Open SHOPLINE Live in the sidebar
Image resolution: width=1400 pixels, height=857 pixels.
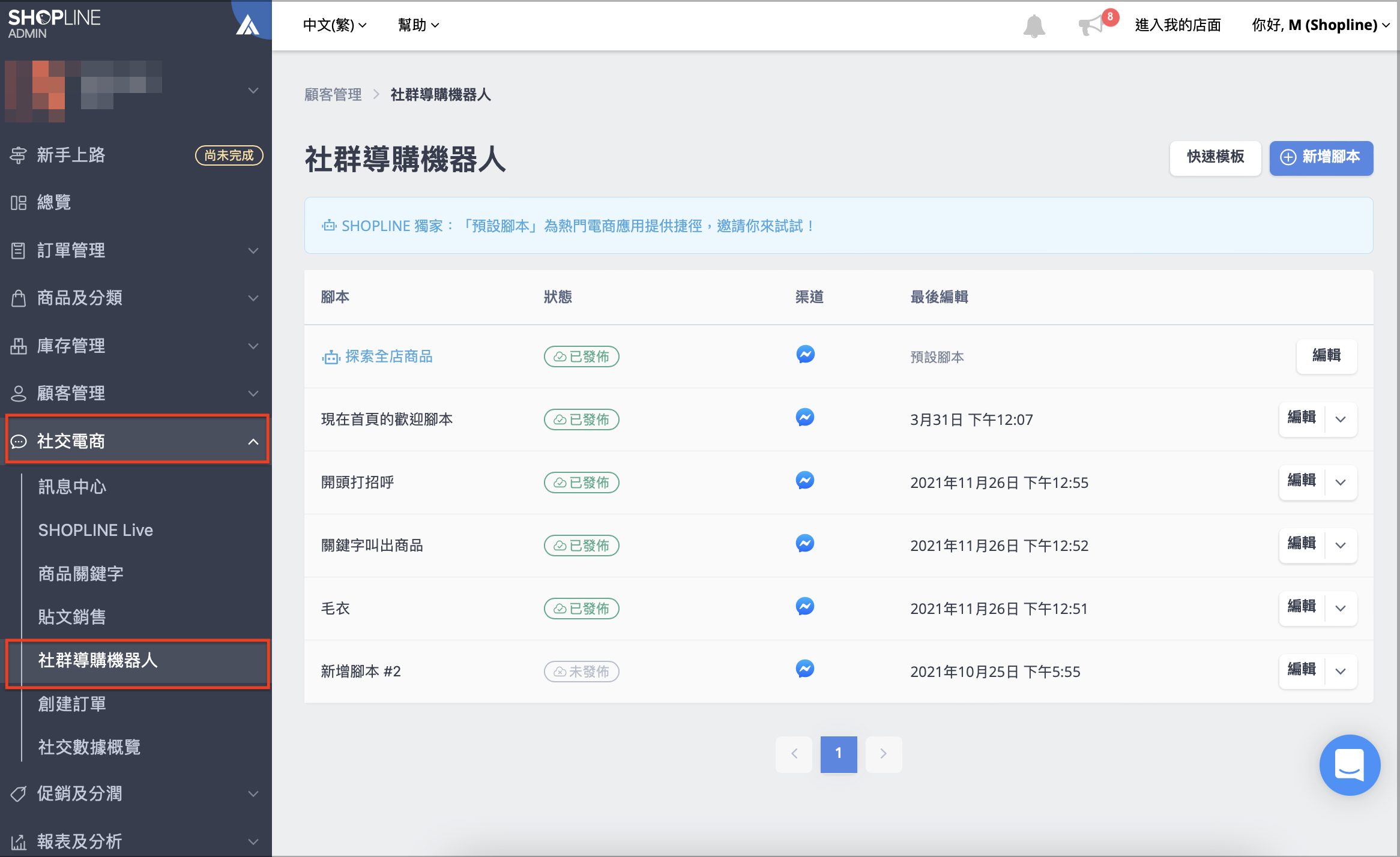tap(95, 530)
